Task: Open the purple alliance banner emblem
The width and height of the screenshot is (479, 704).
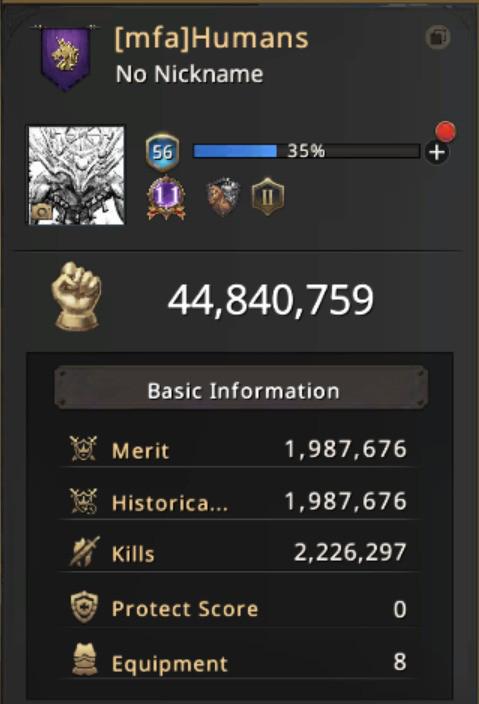Action: tap(66, 57)
